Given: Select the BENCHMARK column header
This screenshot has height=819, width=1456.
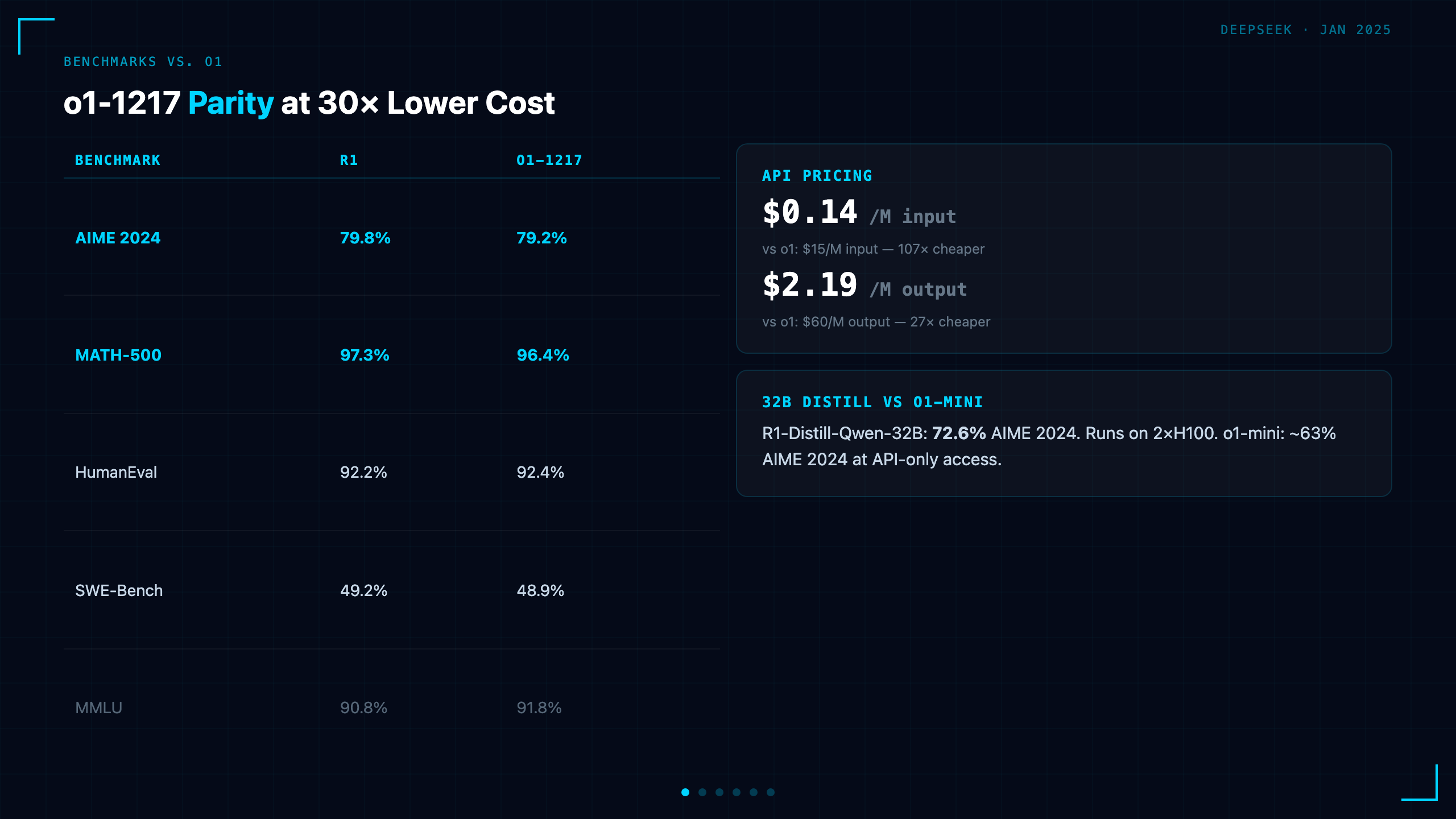Looking at the screenshot, I should click(118, 160).
